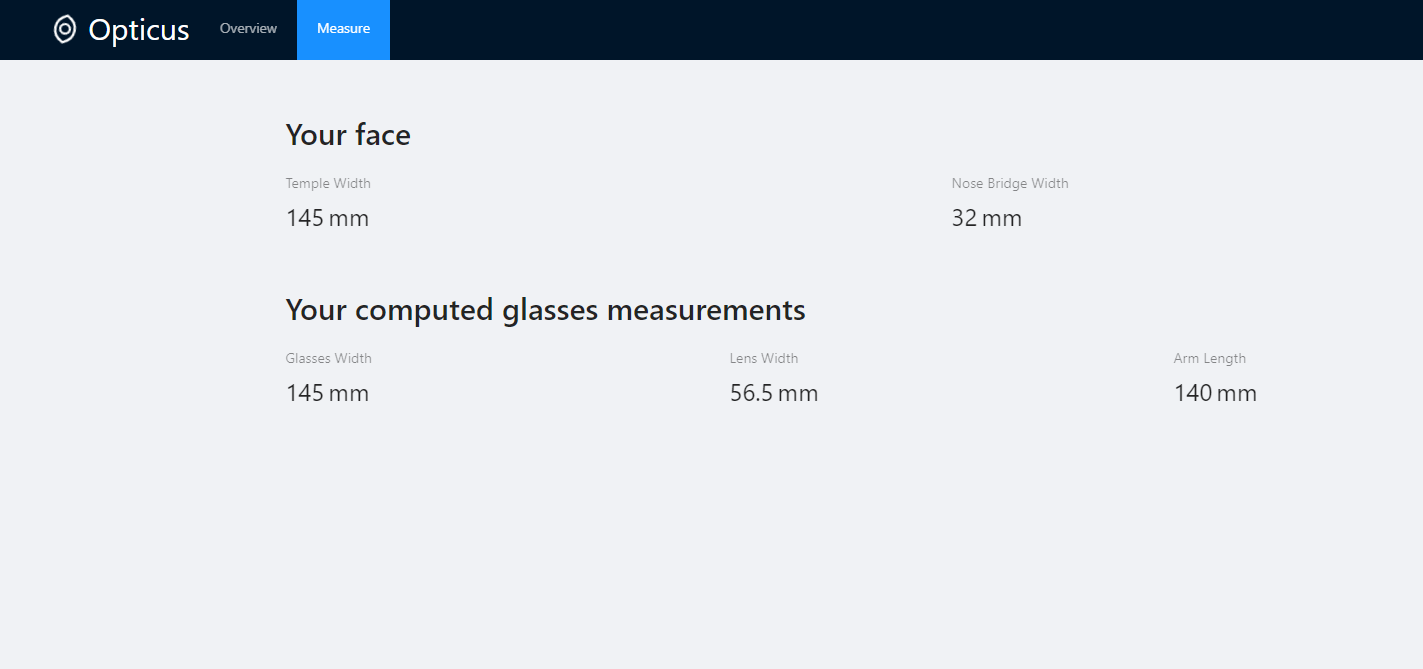Click Your computed glasses measurements heading
The height and width of the screenshot is (669, 1423).
click(x=545, y=310)
